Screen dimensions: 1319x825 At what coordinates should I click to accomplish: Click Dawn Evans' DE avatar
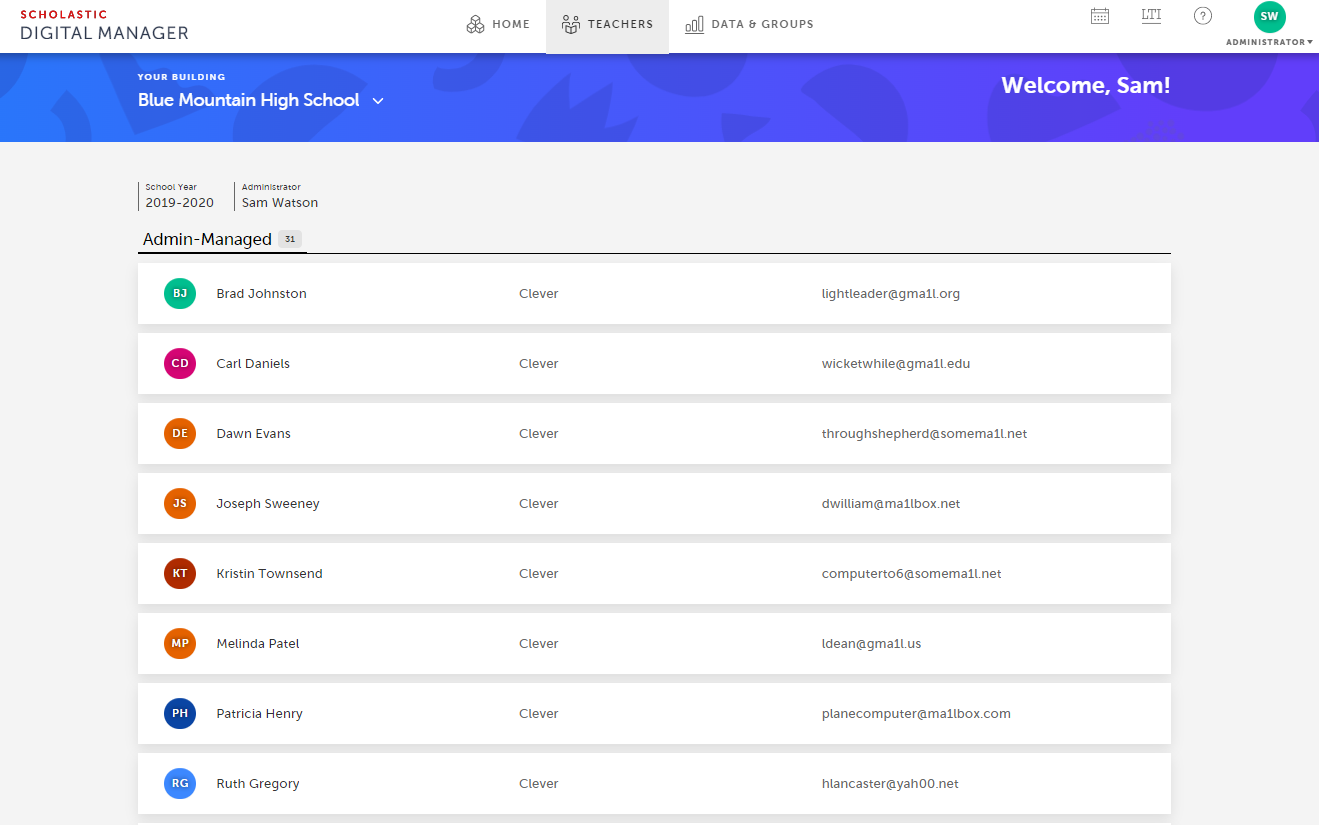click(180, 433)
